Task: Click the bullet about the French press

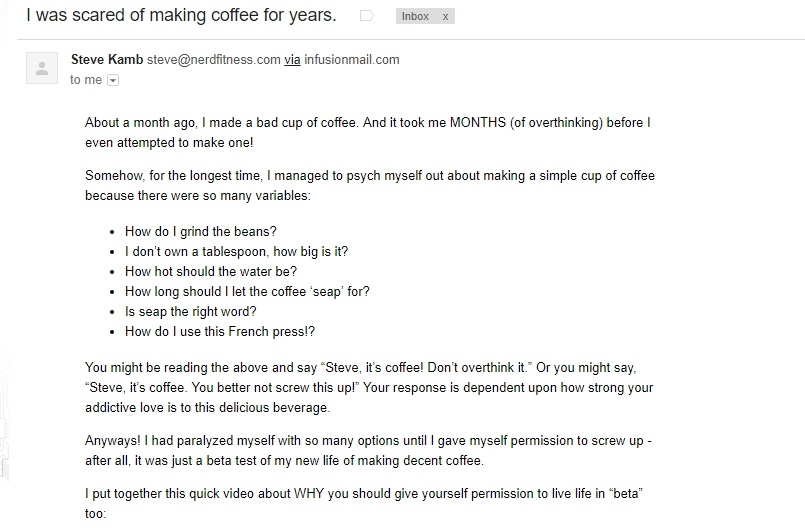Action: [x=220, y=332]
